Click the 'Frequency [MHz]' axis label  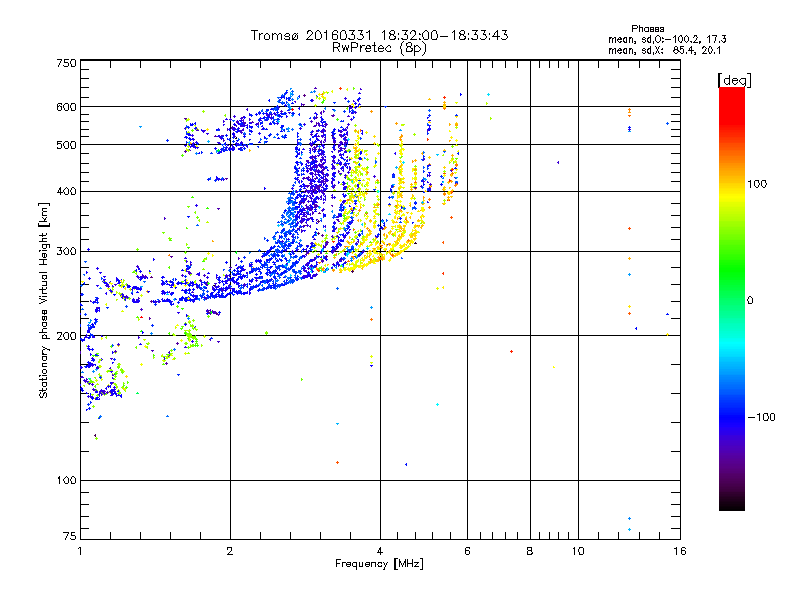click(x=379, y=564)
